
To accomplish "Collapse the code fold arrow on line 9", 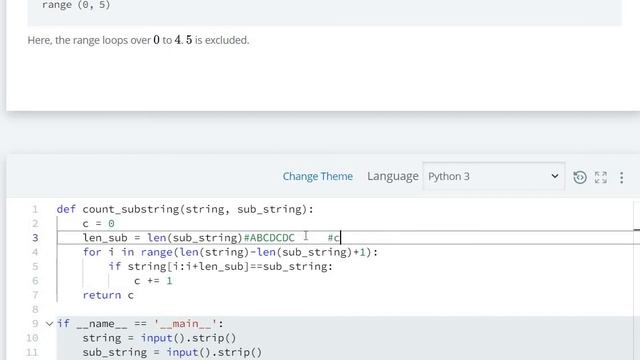I will (x=49, y=324).
